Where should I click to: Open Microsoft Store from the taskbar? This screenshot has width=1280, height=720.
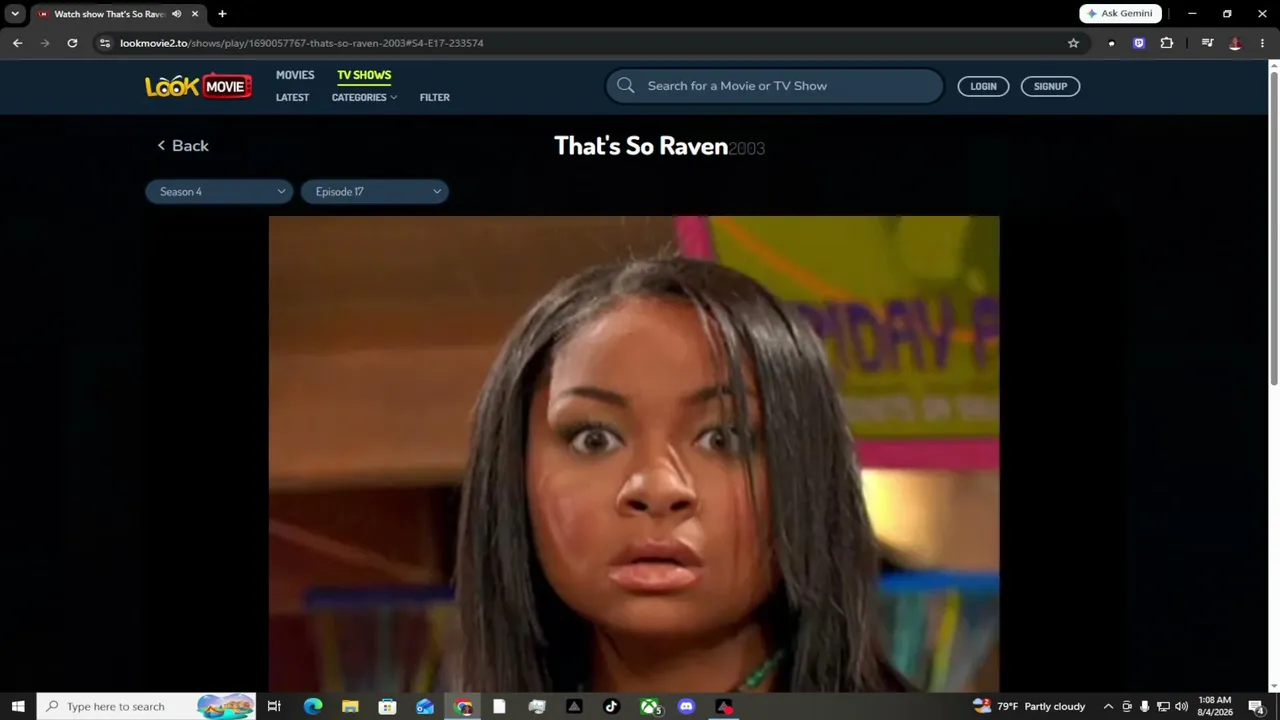pyautogui.click(x=387, y=706)
